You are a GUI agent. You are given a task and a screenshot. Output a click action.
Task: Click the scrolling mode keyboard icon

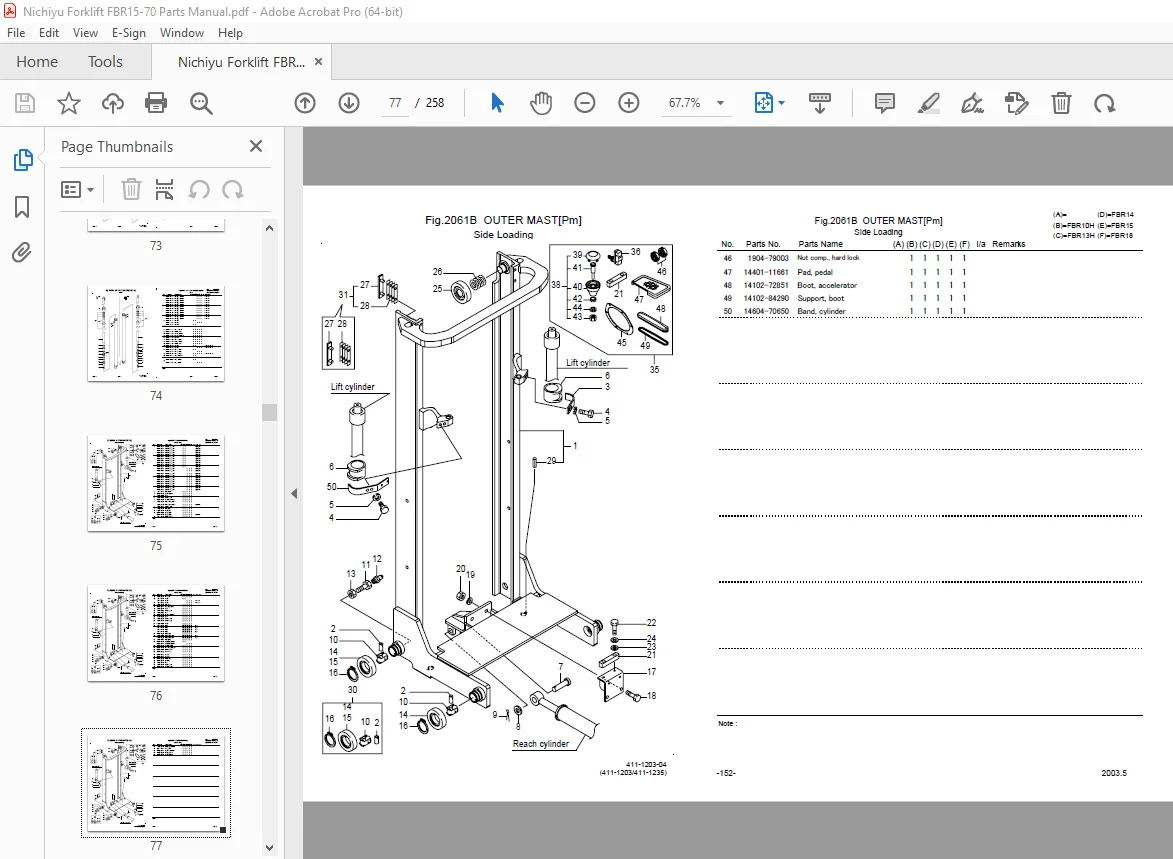tap(820, 103)
